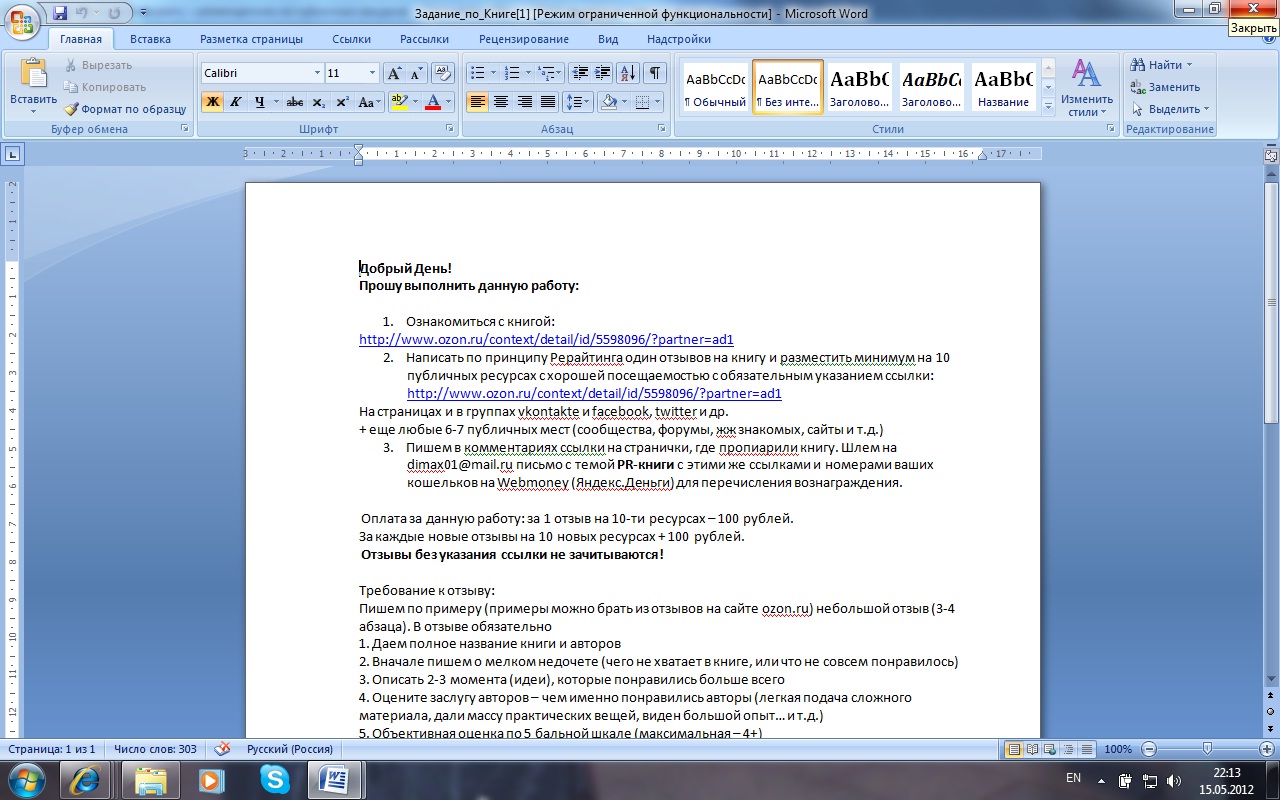Switch to the Ссылки tab
Image resolution: width=1280 pixels, height=800 pixels.
[351, 39]
